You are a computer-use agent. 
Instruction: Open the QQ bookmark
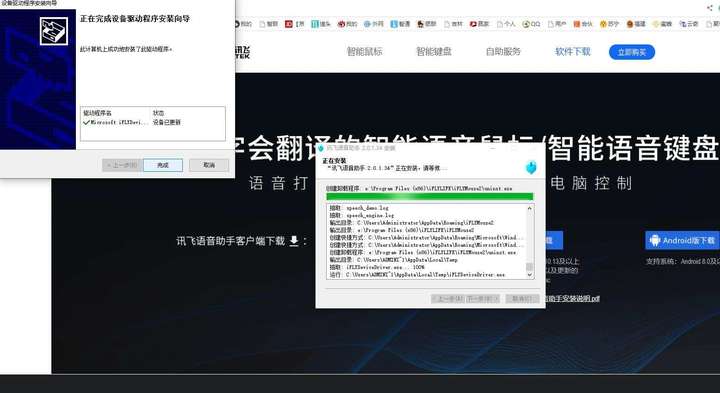click(x=531, y=24)
